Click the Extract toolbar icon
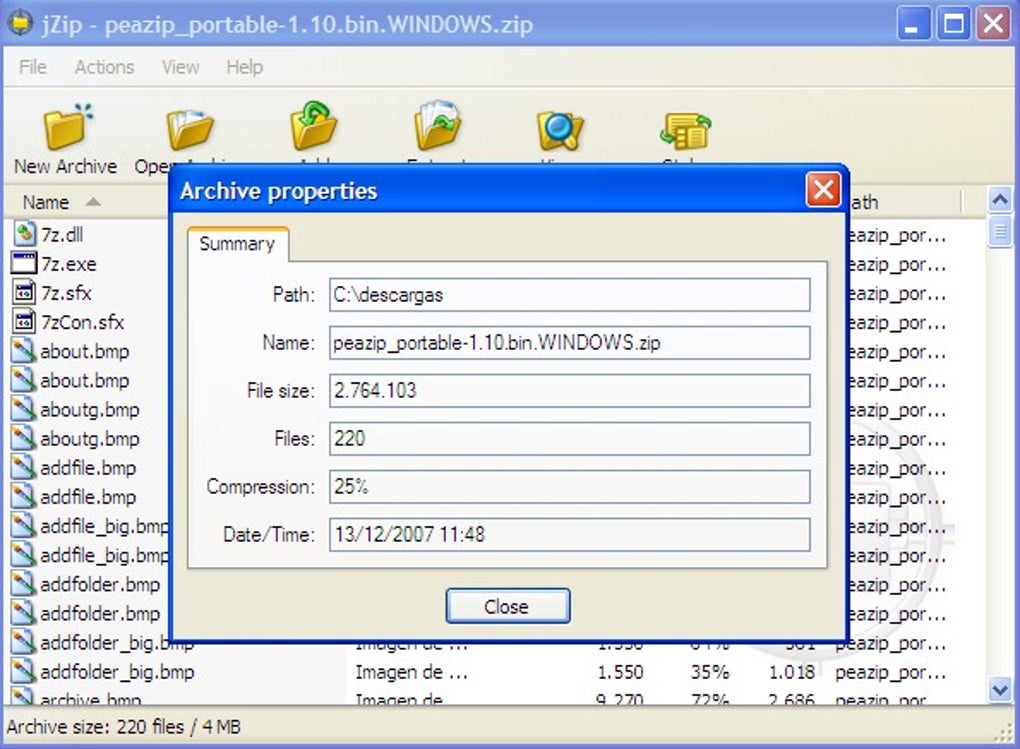Viewport: 1020px width, 749px height. click(437, 126)
